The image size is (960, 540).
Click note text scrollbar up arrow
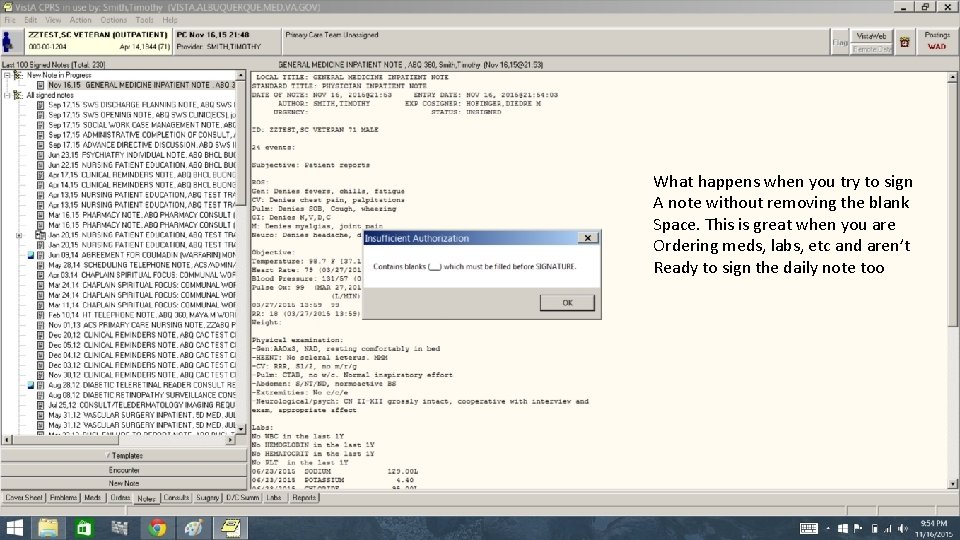(952, 77)
